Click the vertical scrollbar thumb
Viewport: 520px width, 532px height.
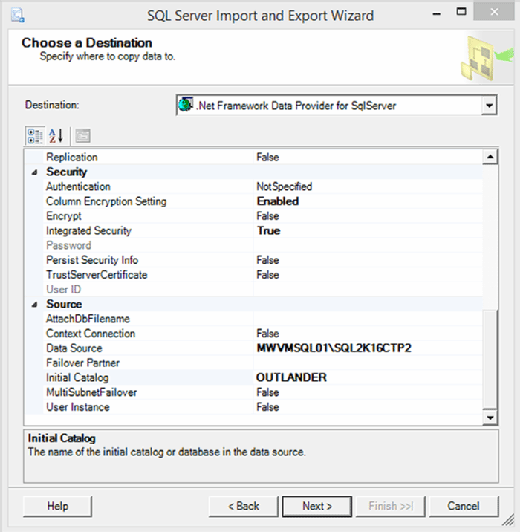[490, 359]
